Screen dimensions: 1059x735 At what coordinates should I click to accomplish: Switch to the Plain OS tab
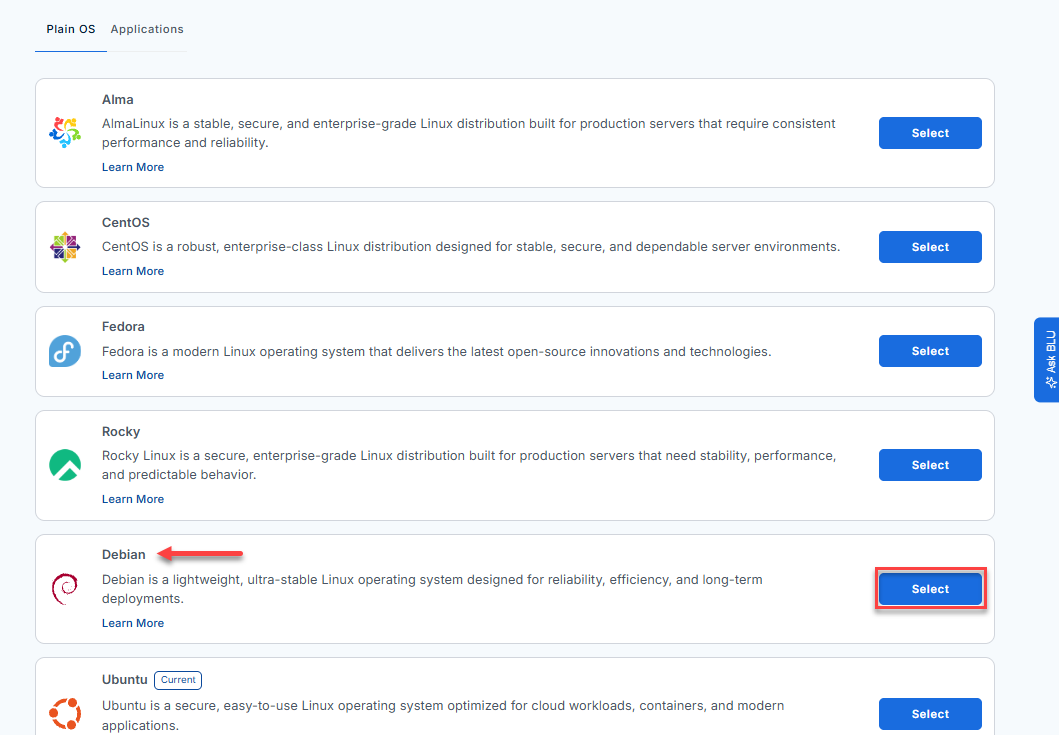pyautogui.click(x=71, y=29)
